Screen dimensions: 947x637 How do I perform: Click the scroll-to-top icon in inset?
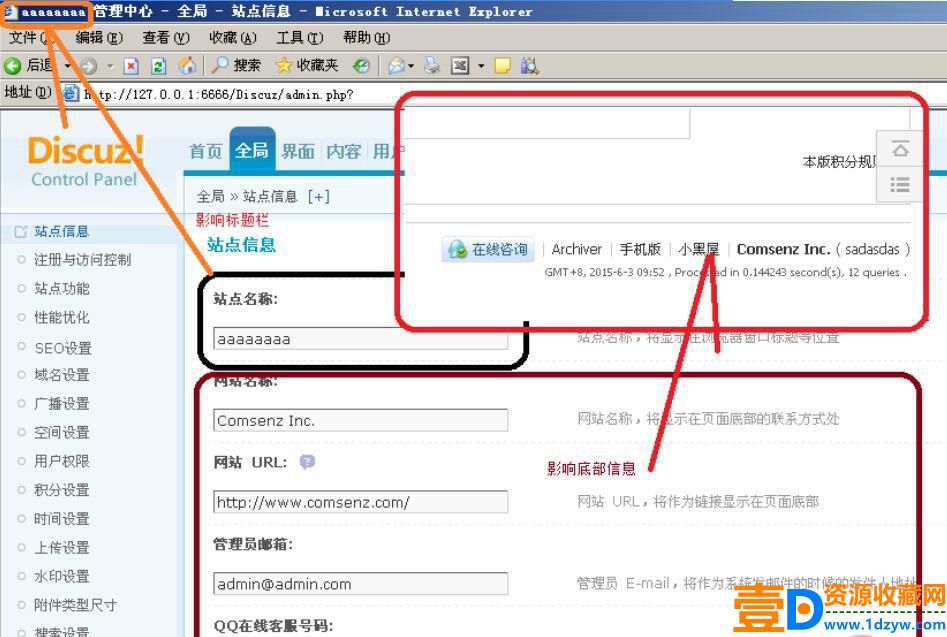click(x=900, y=148)
